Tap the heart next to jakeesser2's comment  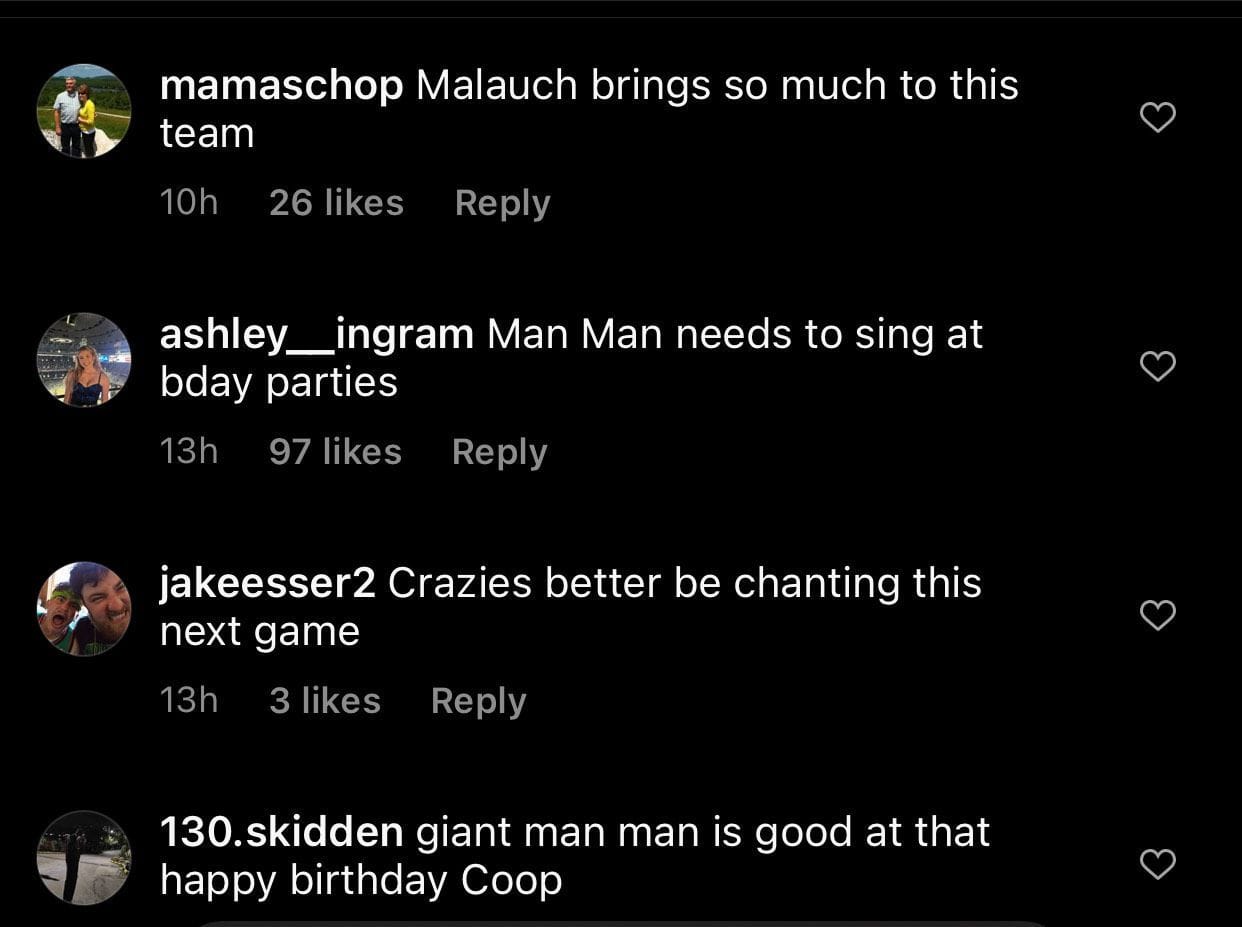[x=1157, y=615]
